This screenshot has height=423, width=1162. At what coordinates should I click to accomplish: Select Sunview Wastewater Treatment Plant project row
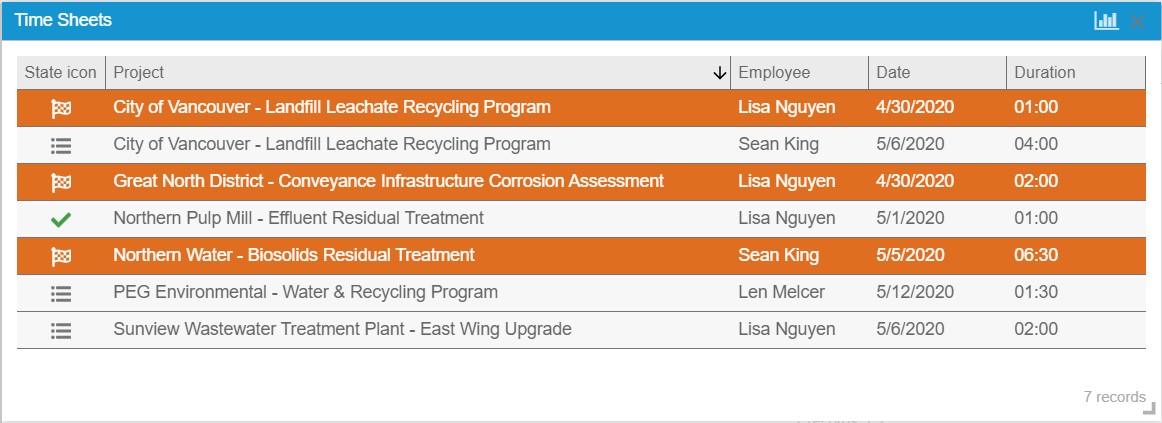tap(342, 330)
